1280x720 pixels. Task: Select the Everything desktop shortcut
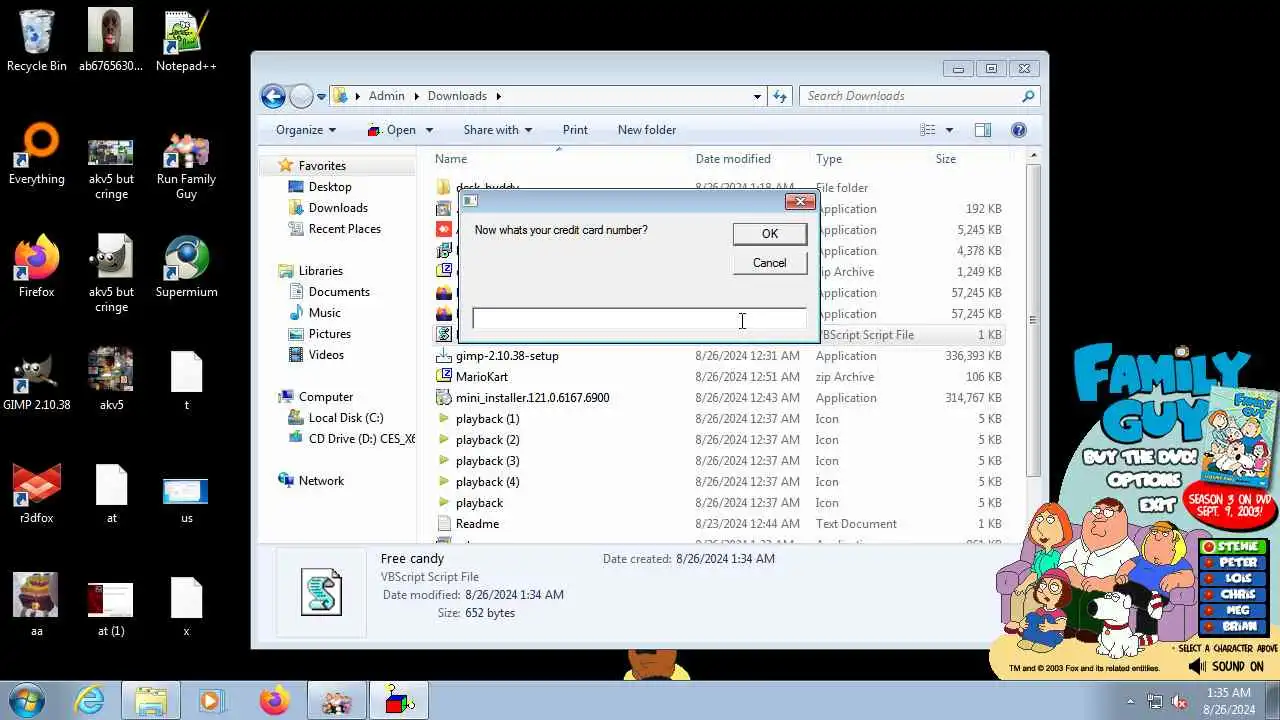[x=37, y=154]
